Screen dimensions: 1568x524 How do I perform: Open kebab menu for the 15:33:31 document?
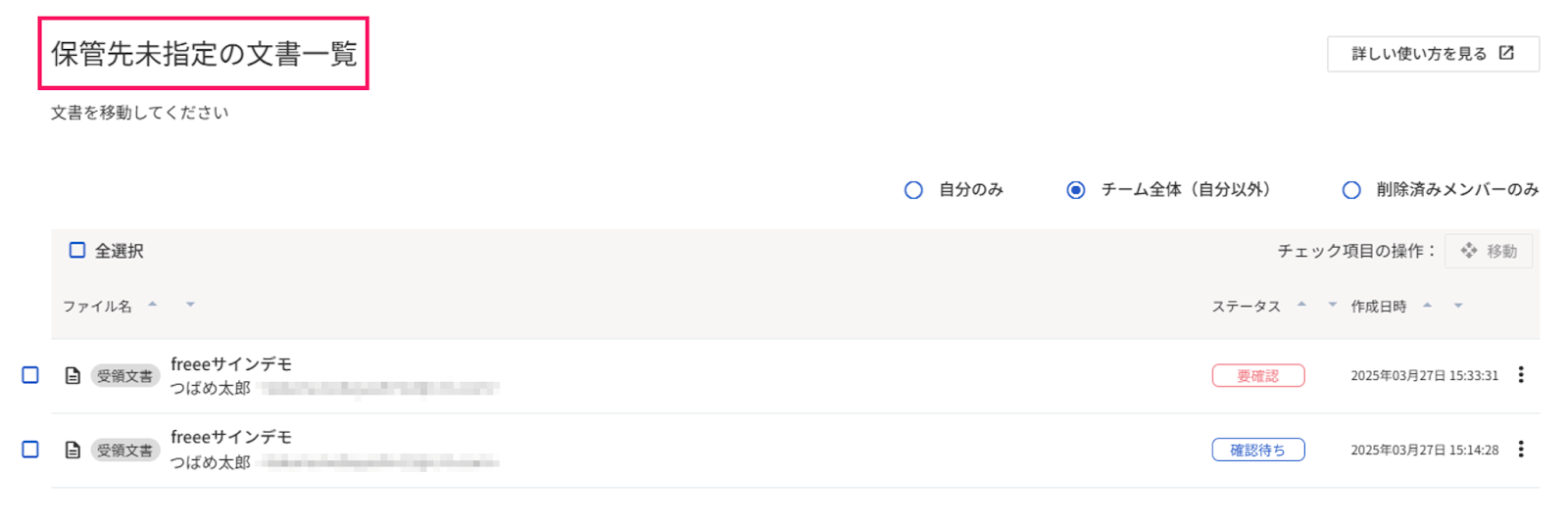pos(1520,374)
